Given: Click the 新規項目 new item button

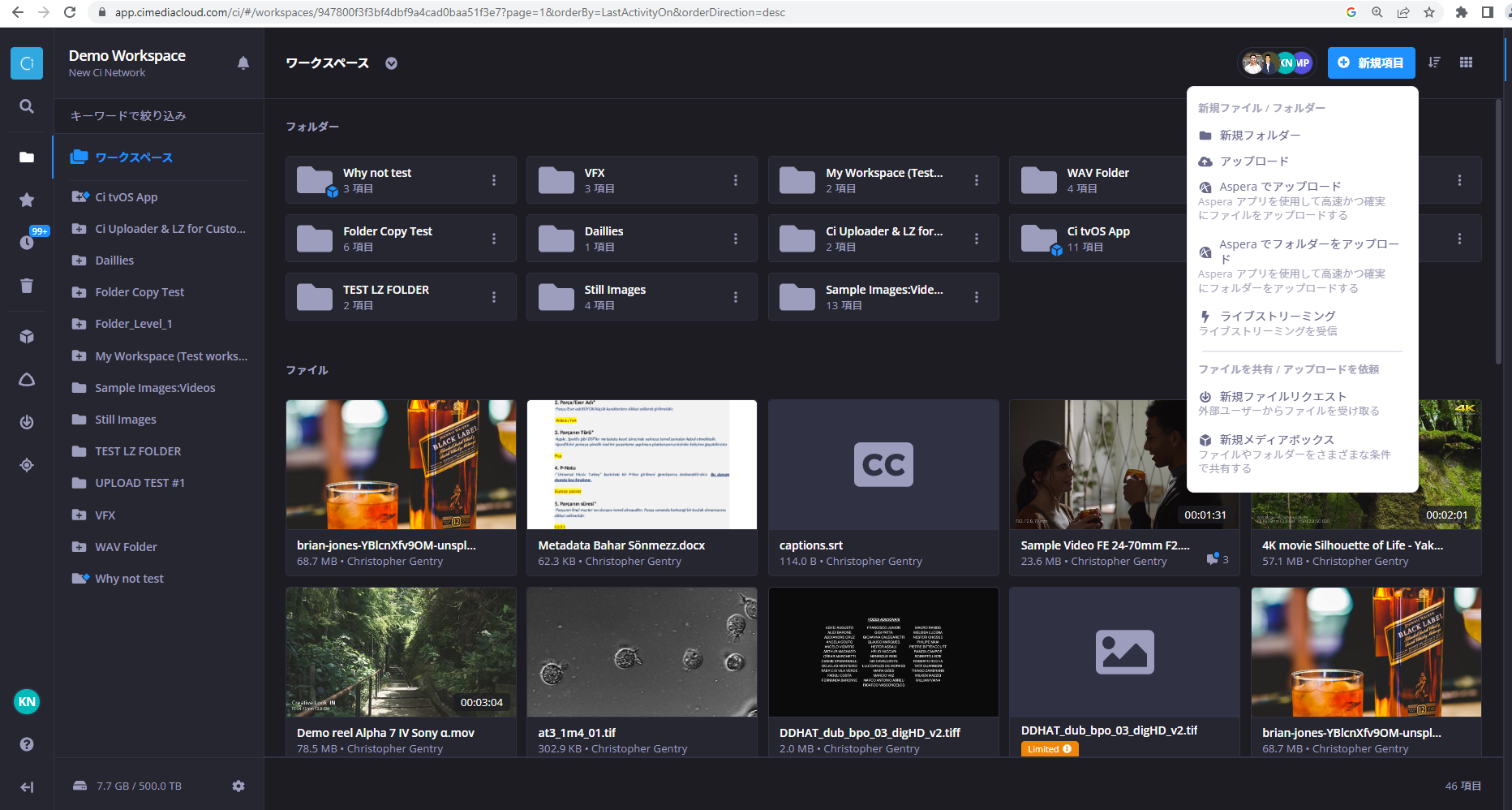Looking at the screenshot, I should click(x=1371, y=62).
